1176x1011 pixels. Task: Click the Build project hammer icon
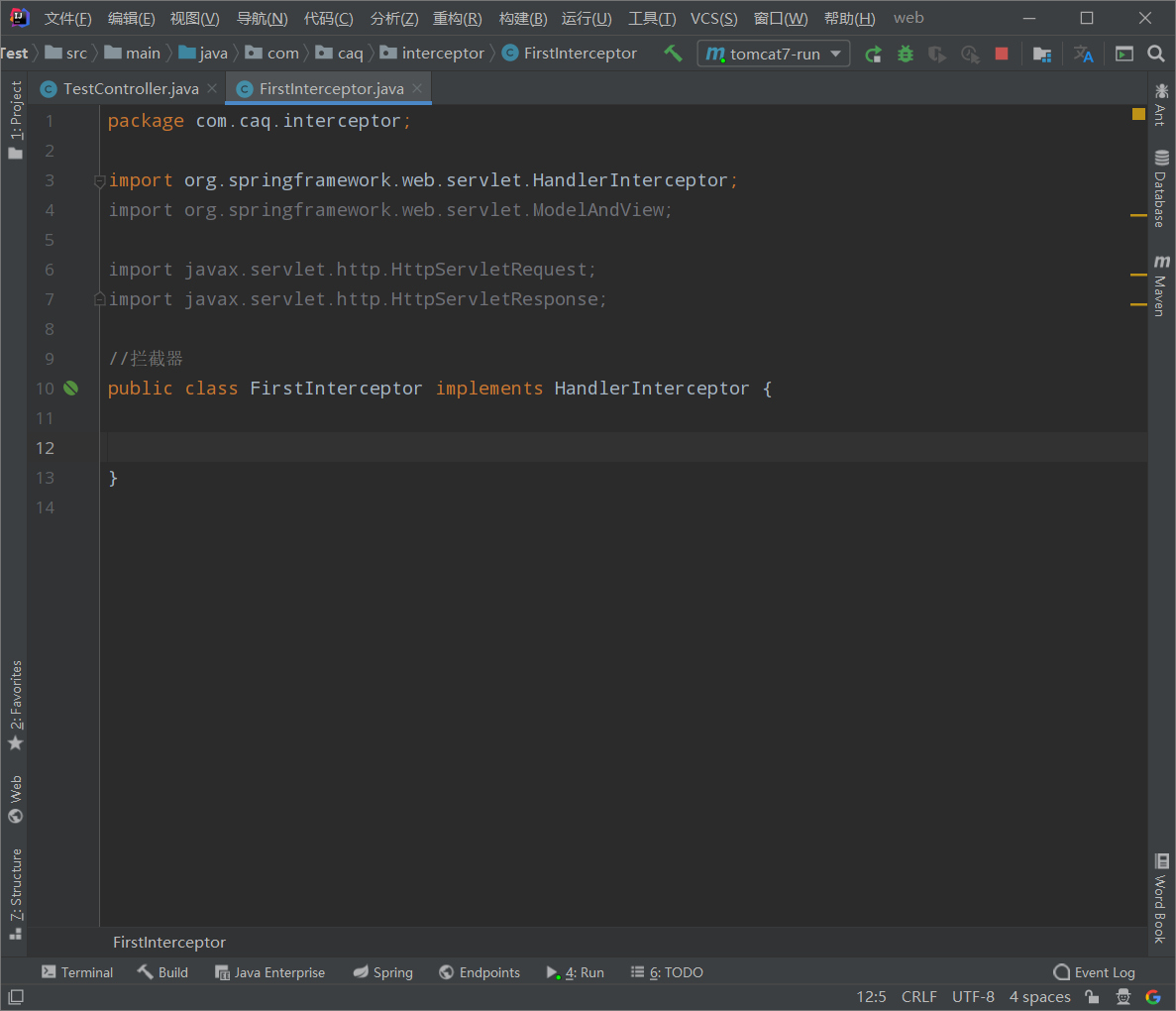click(x=673, y=54)
